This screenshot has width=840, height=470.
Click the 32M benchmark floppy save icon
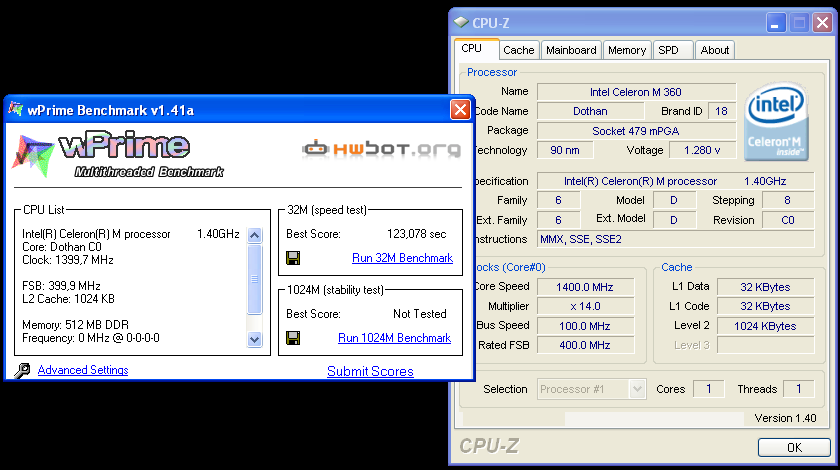pyautogui.click(x=293, y=258)
